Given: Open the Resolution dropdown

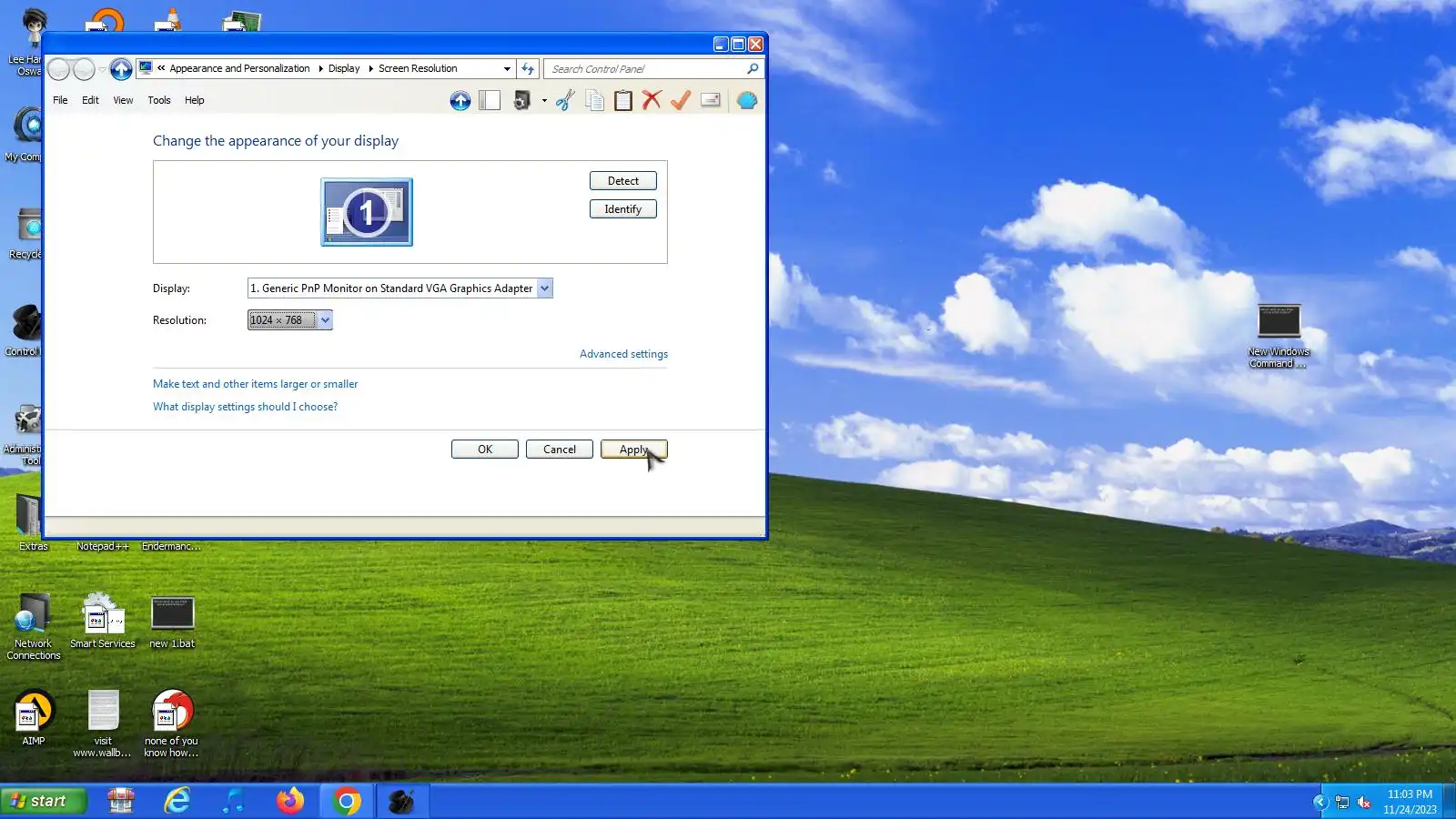Looking at the screenshot, I should pos(325,320).
